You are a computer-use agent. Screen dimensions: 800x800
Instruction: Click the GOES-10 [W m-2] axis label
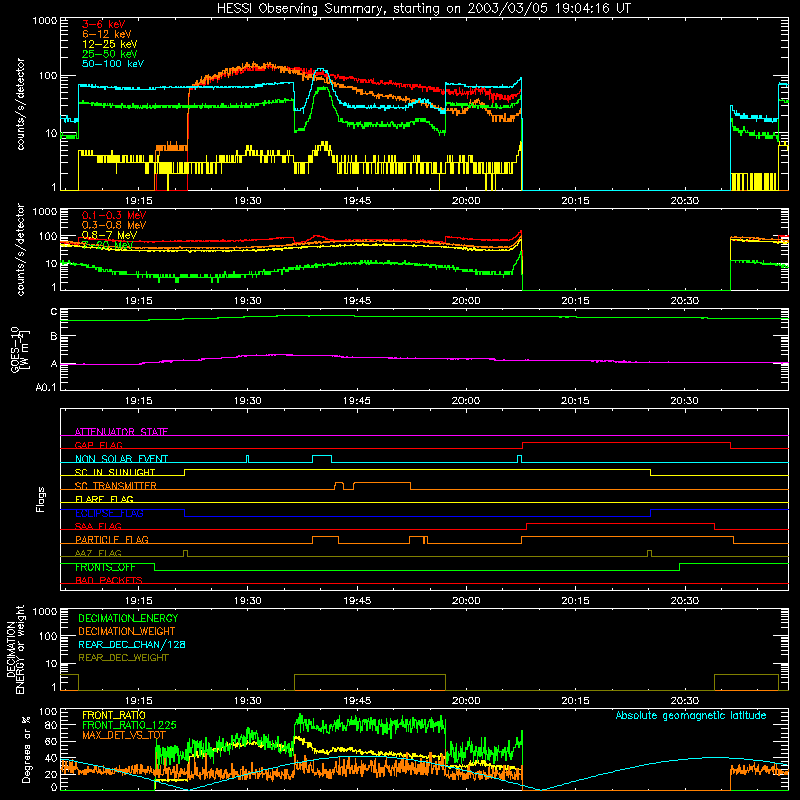point(20,349)
